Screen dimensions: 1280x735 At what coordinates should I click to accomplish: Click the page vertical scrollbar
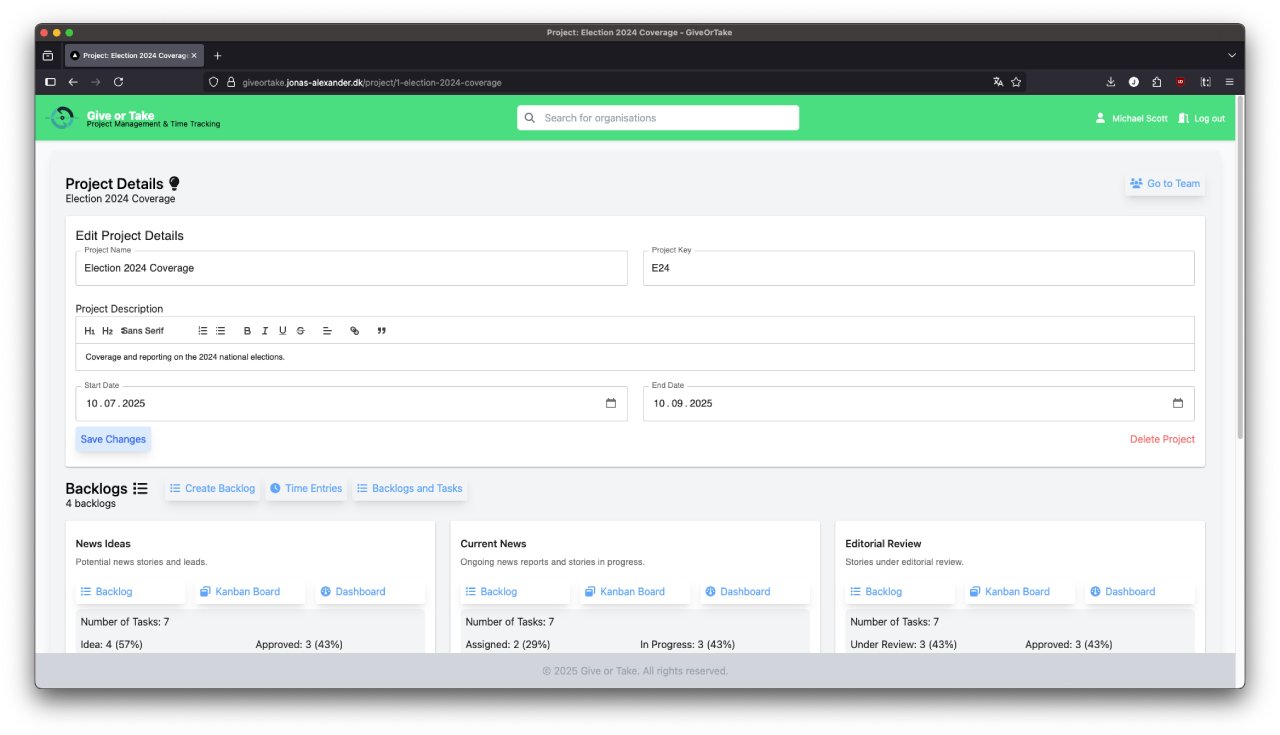point(1240,270)
